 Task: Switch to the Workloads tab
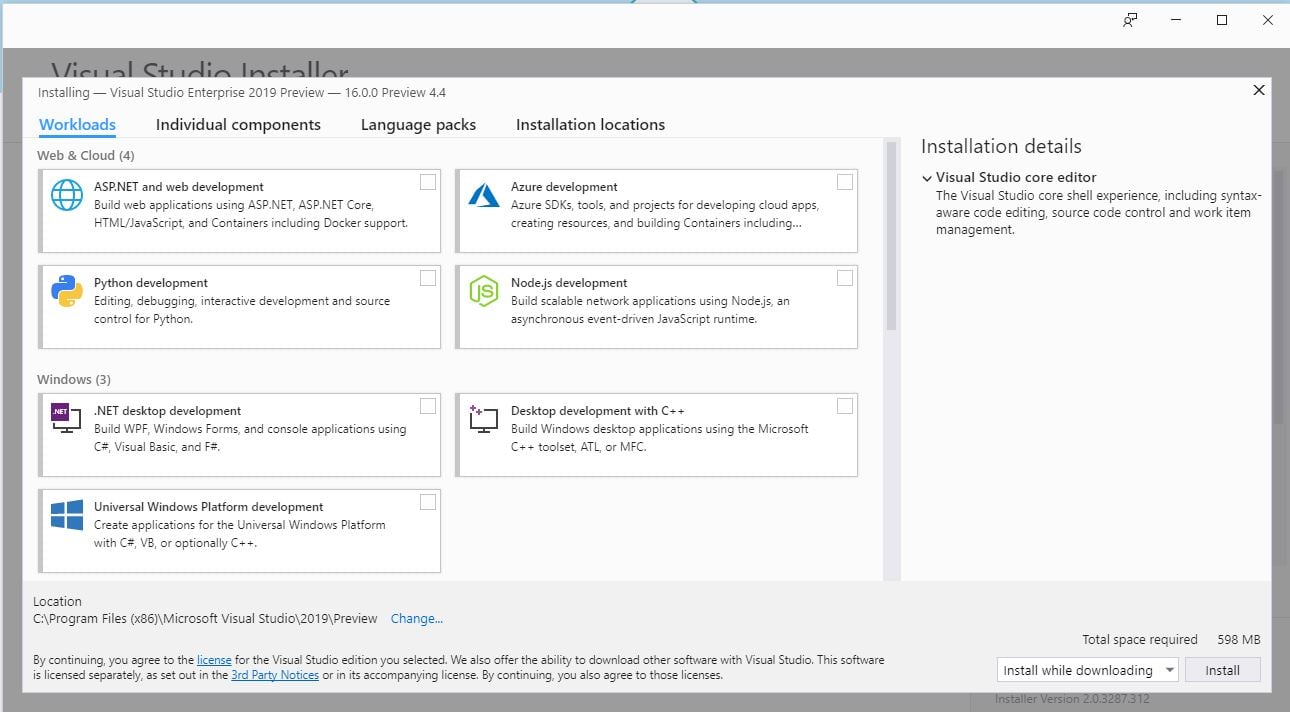click(77, 125)
